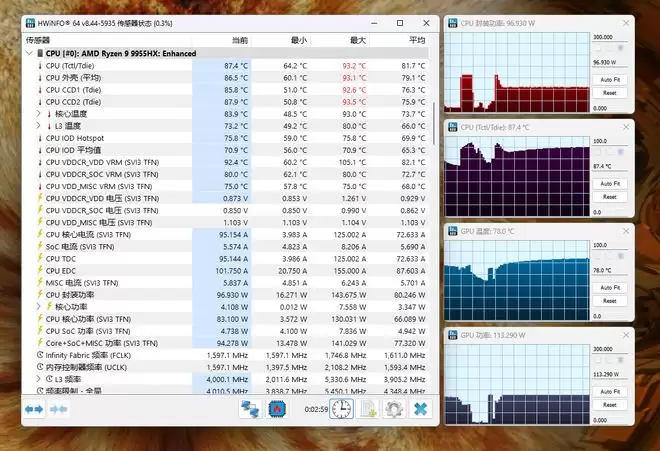Click 100.0 max field in GPU 温度 graph

pyautogui.click(x=609, y=245)
